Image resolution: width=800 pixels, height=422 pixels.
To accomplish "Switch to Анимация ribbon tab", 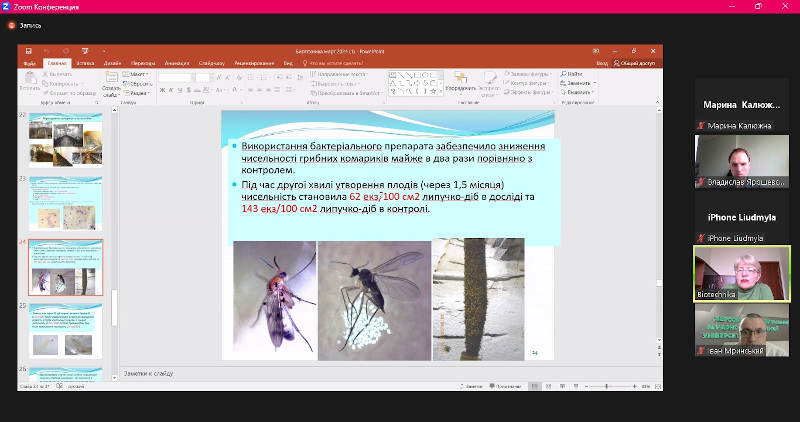I will (x=177, y=63).
